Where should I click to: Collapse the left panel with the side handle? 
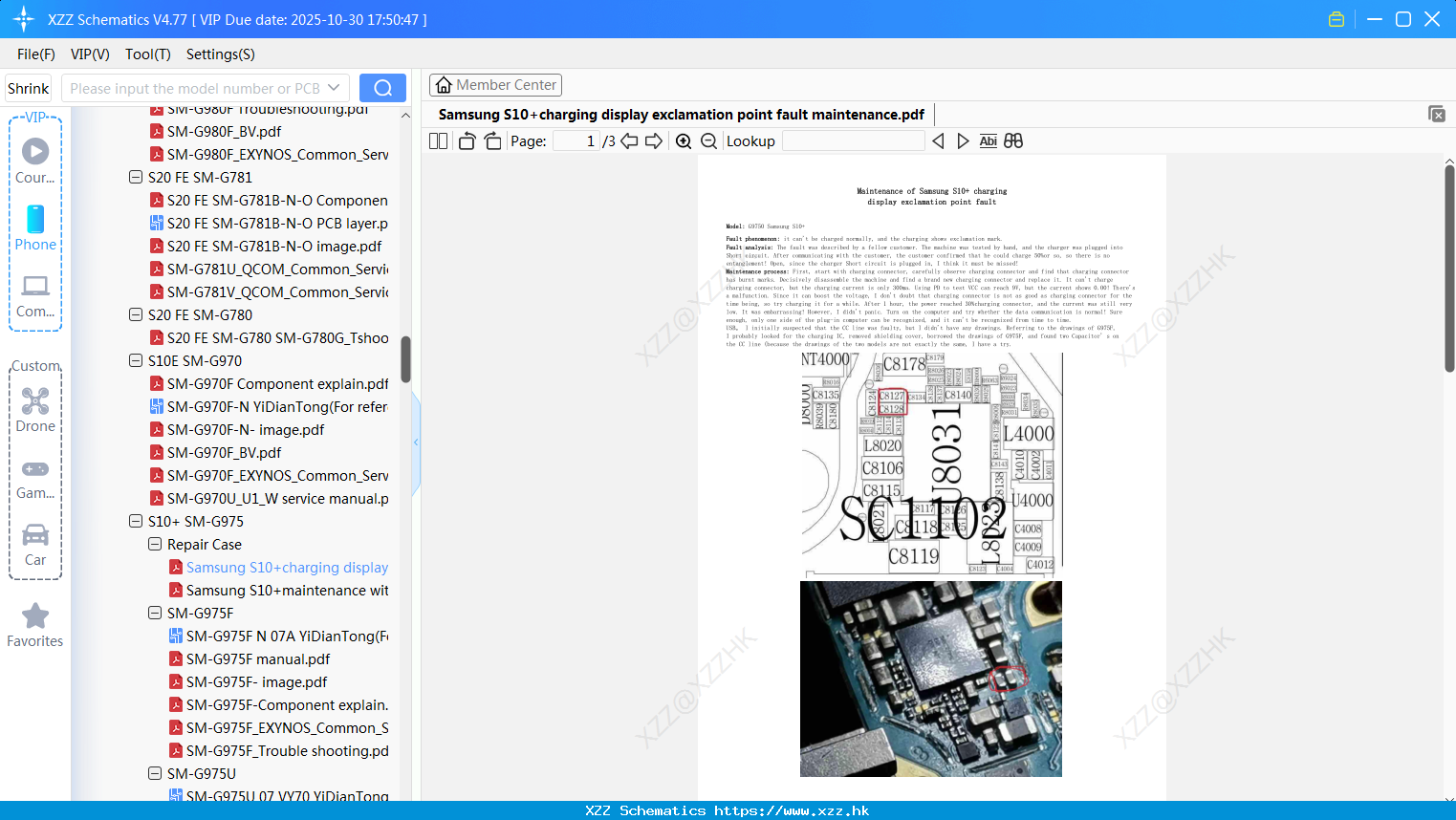point(416,442)
